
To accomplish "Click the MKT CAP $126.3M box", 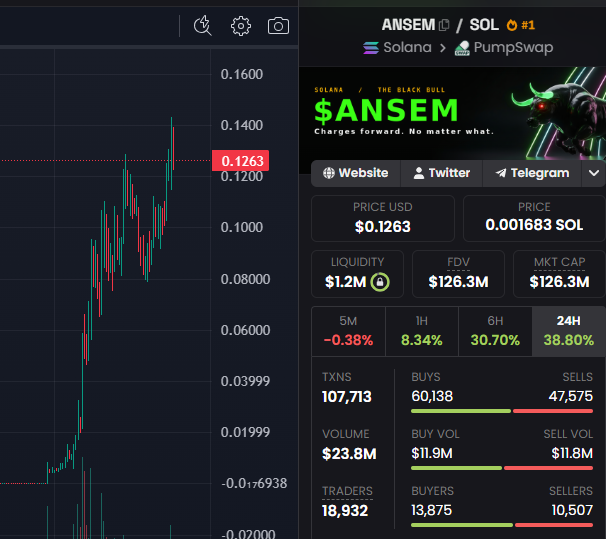I will click(x=559, y=274).
